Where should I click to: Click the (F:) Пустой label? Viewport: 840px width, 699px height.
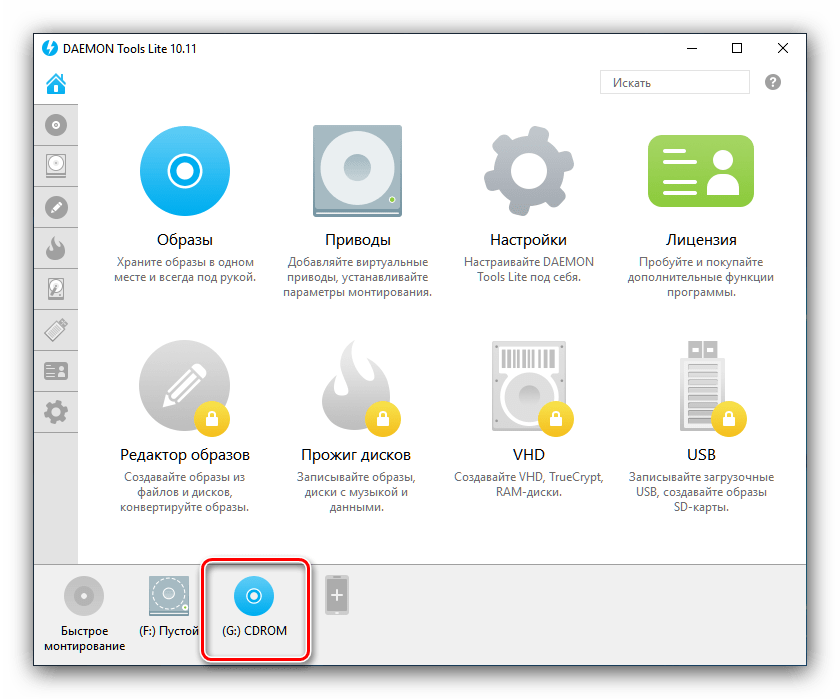pyautogui.click(x=169, y=631)
